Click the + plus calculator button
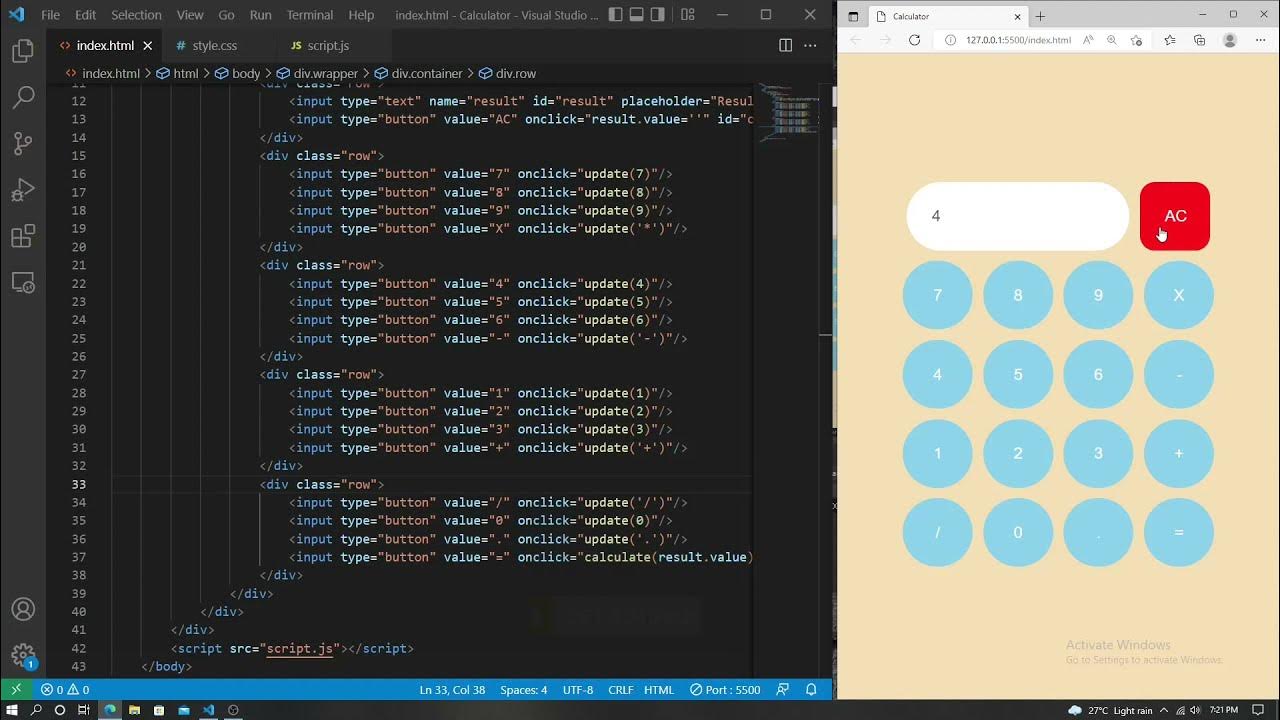Viewport: 1280px width, 720px height. [1179, 453]
